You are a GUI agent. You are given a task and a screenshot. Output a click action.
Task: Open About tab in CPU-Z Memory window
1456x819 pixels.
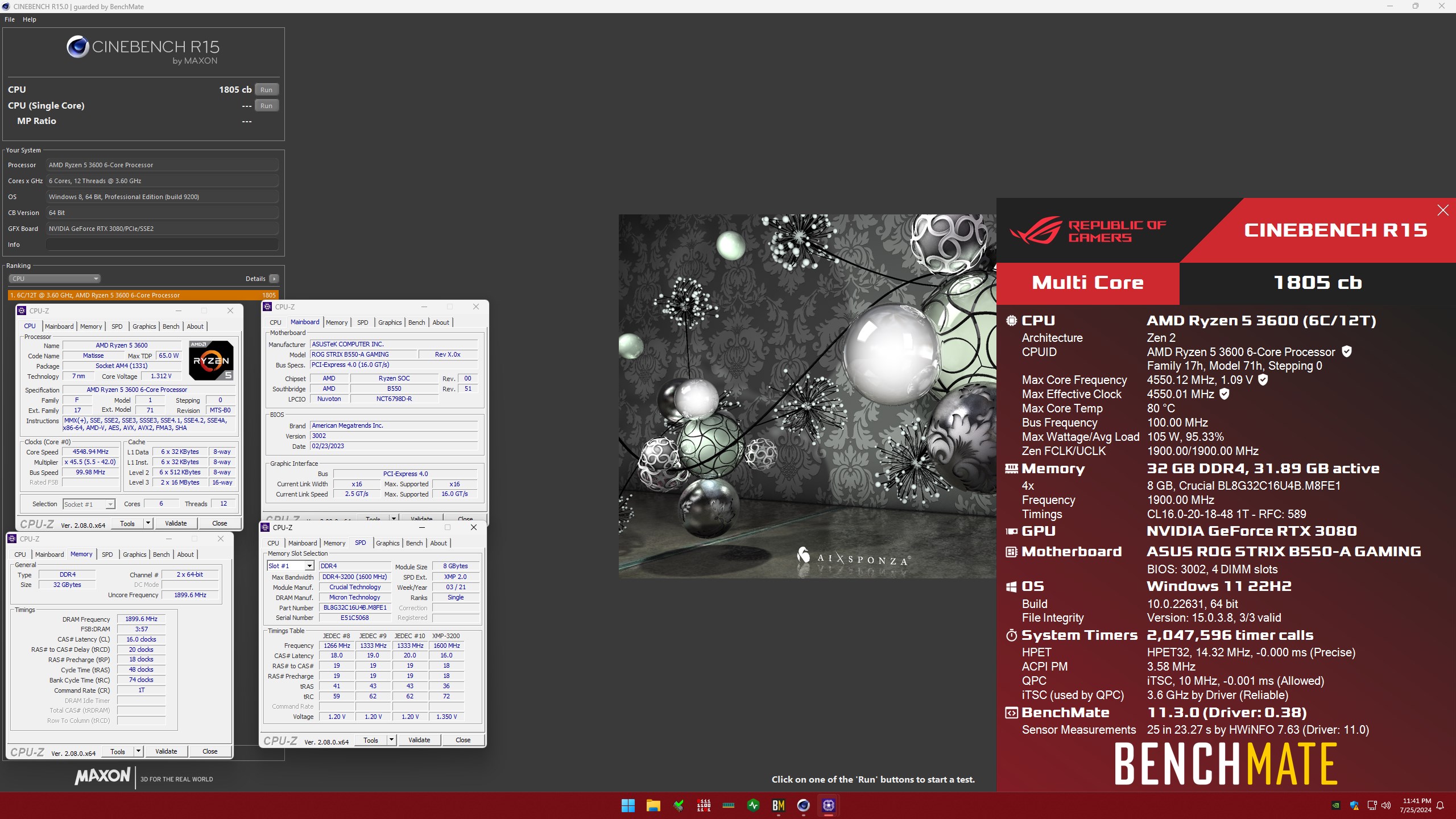pyautogui.click(x=185, y=555)
